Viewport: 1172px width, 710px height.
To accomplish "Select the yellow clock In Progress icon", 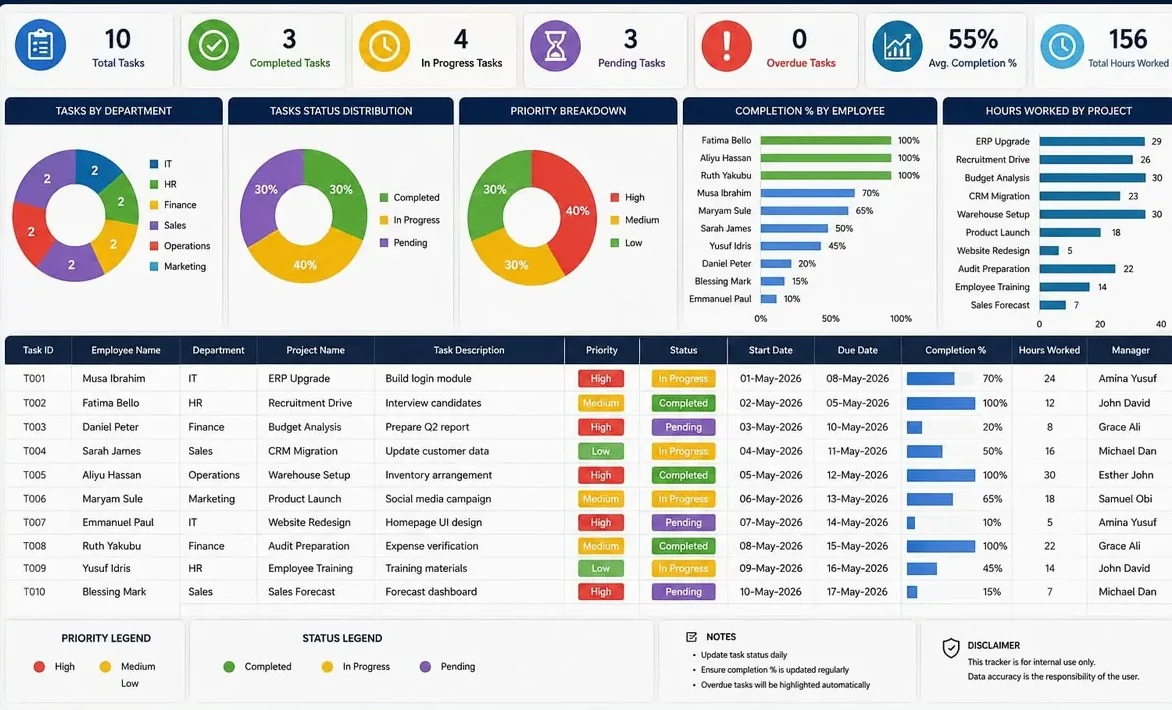I will click(x=384, y=46).
